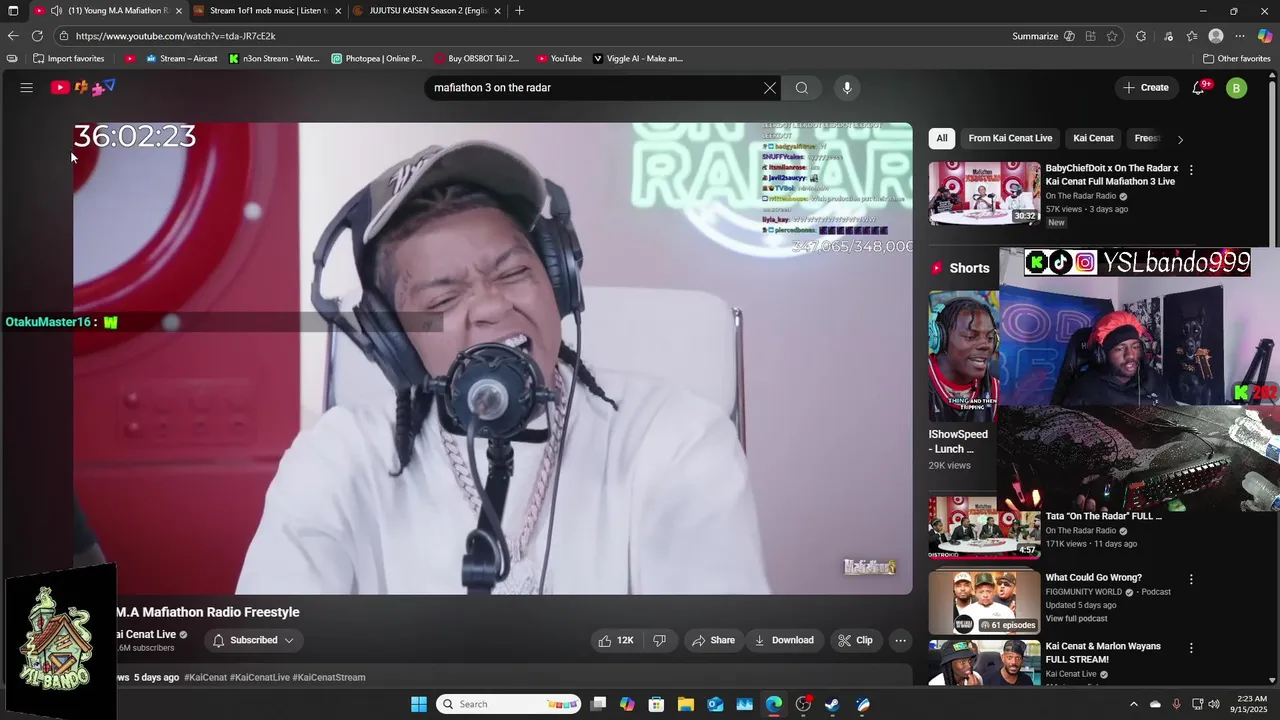The height and width of the screenshot is (720, 1280).
Task: Start voice search with the microphone
Action: pos(847,88)
